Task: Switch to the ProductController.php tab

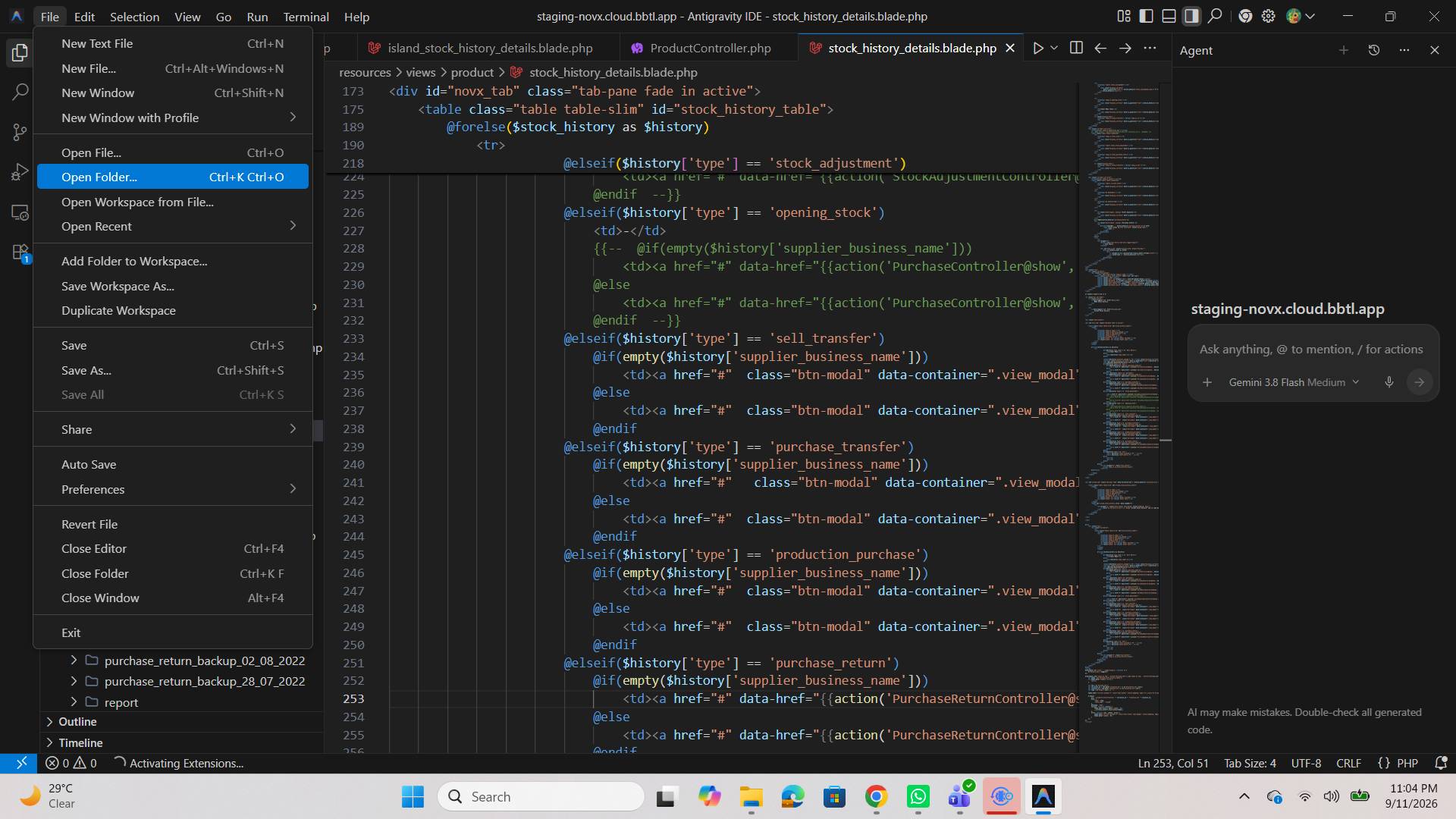Action: (710, 48)
